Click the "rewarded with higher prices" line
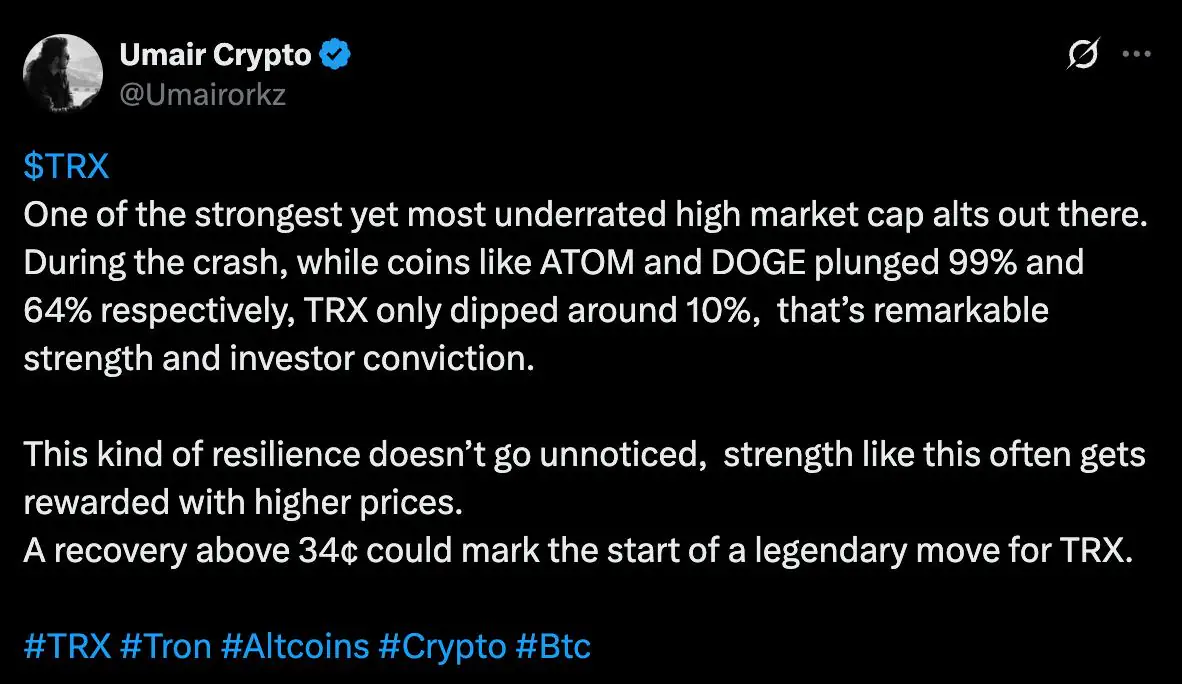The height and width of the screenshot is (684, 1182). [x=243, y=503]
